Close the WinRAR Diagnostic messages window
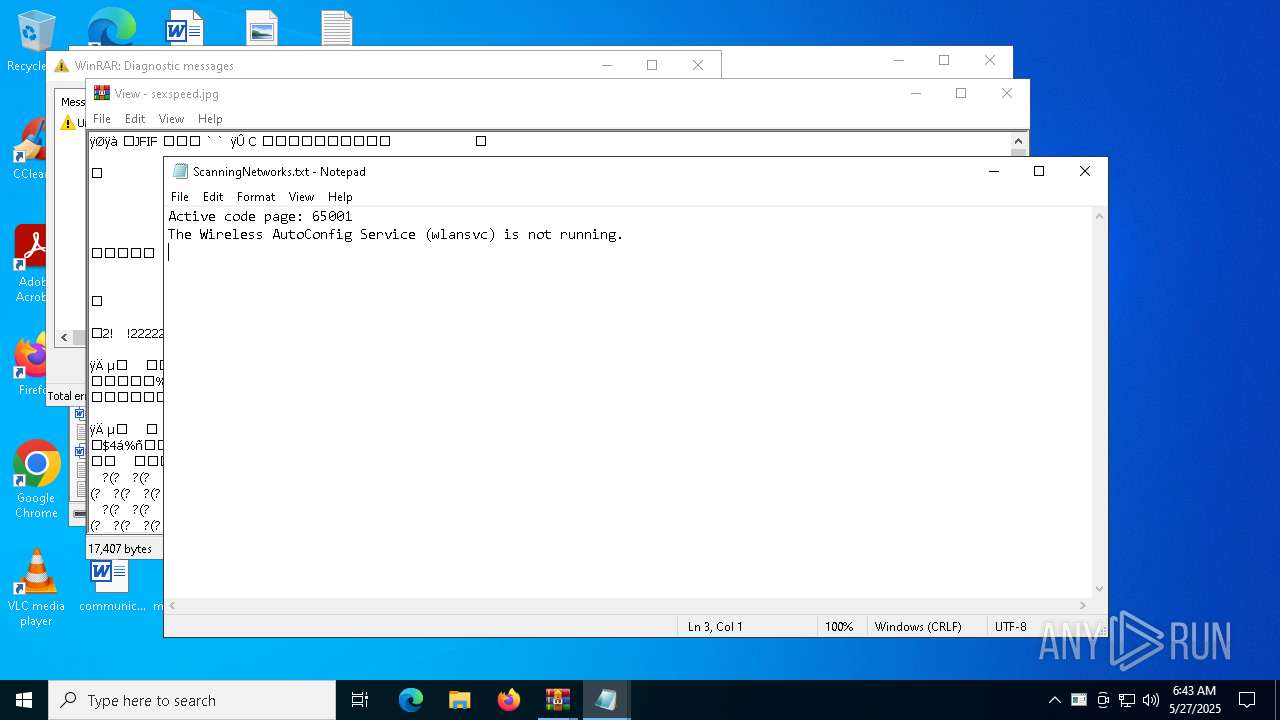Image resolution: width=1280 pixels, height=720 pixels. tap(698, 65)
